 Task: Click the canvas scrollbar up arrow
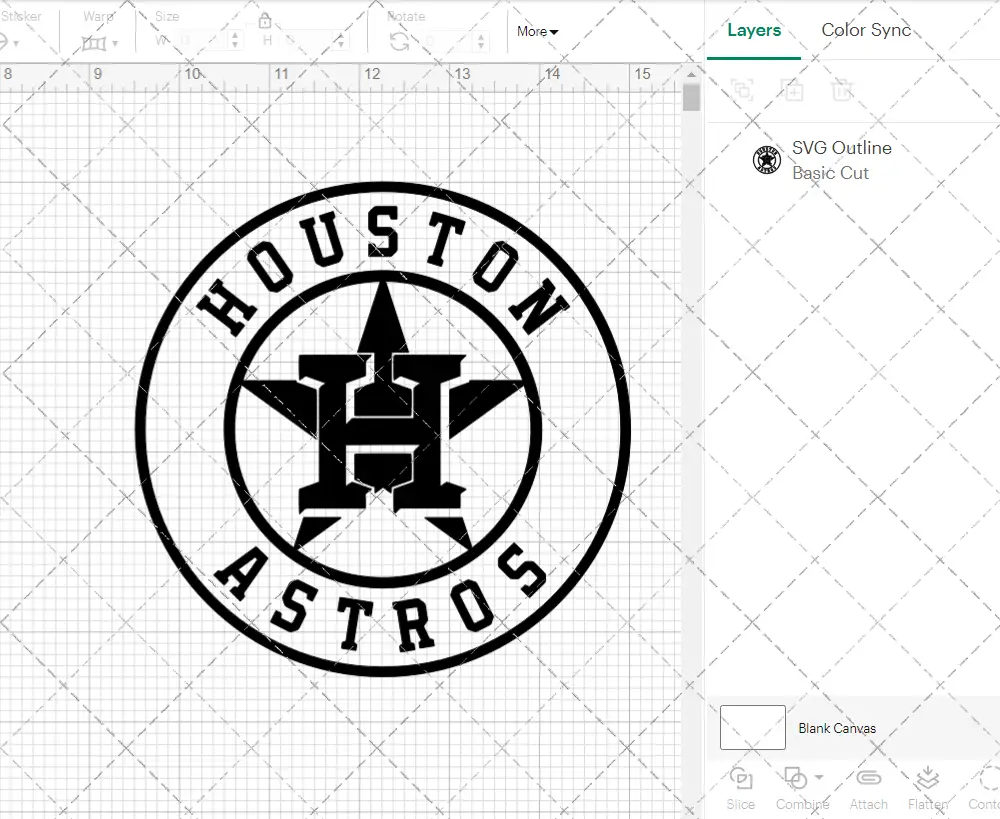(691, 75)
